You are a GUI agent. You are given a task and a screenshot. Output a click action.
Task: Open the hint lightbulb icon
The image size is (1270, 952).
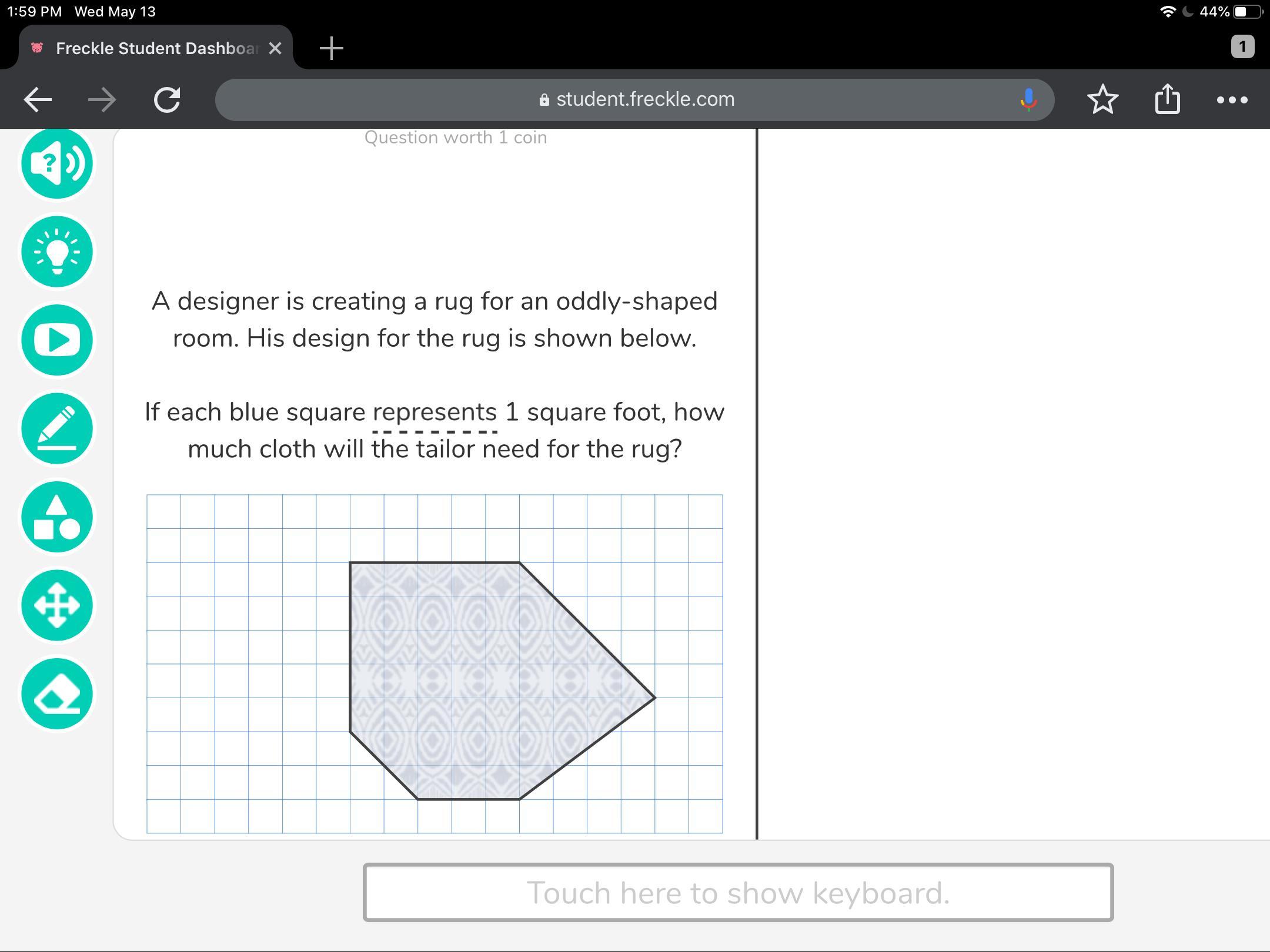click(x=57, y=252)
